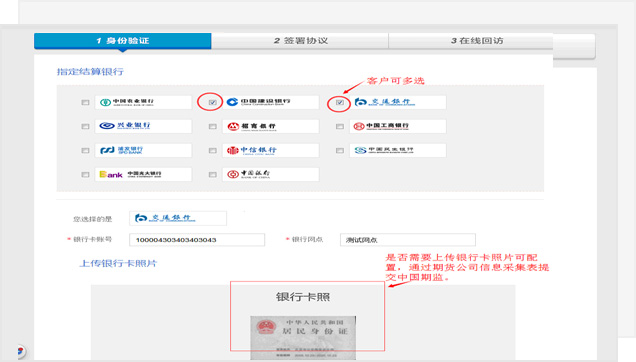Click the 上传银行卡照片 heading
This screenshot has width=636, height=362.
click(x=118, y=263)
